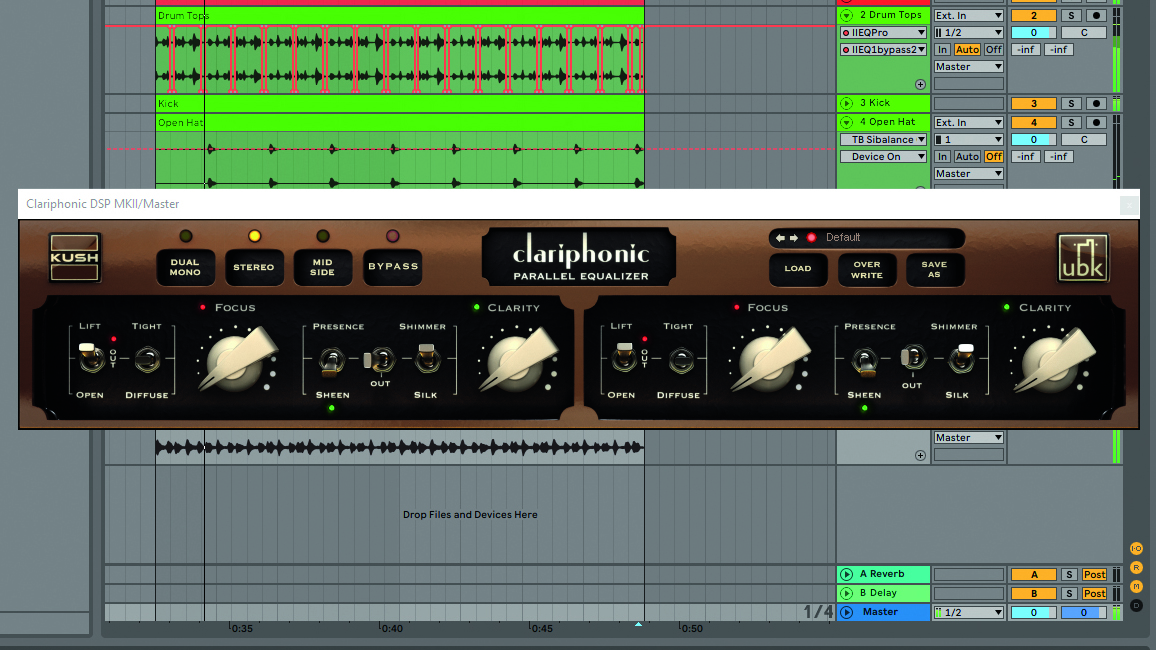
Task: Click the red dot beside the Default preset
Action: pyautogui.click(x=811, y=237)
